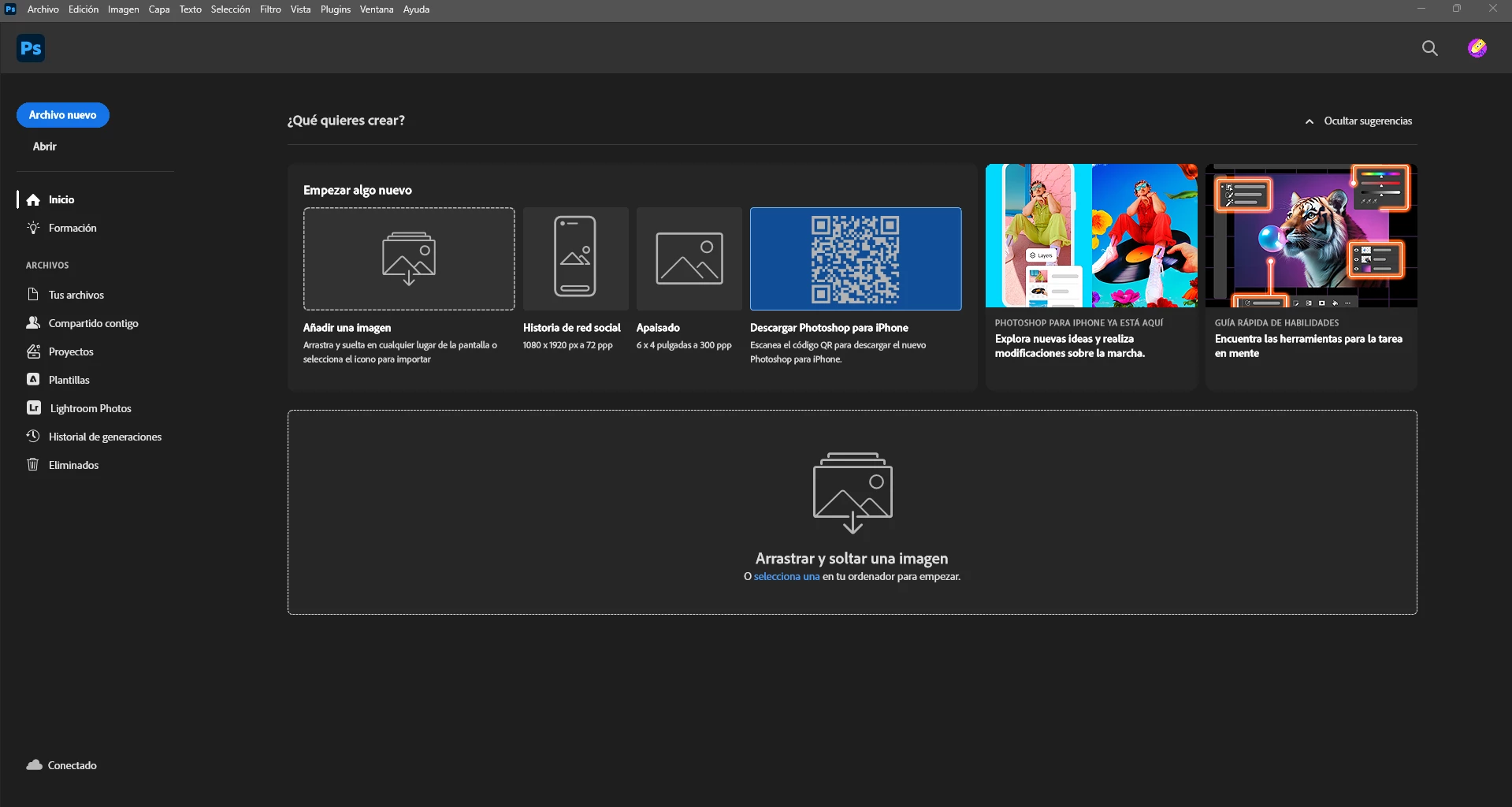Open Eliminados text label
Viewport: 1512px width, 807px height.
pos(73,465)
